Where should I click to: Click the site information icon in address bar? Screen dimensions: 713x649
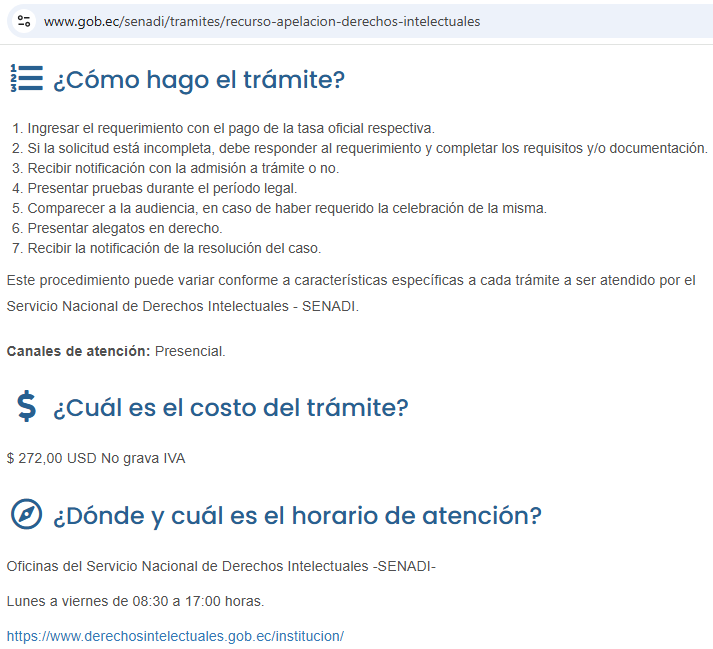pos(24,21)
